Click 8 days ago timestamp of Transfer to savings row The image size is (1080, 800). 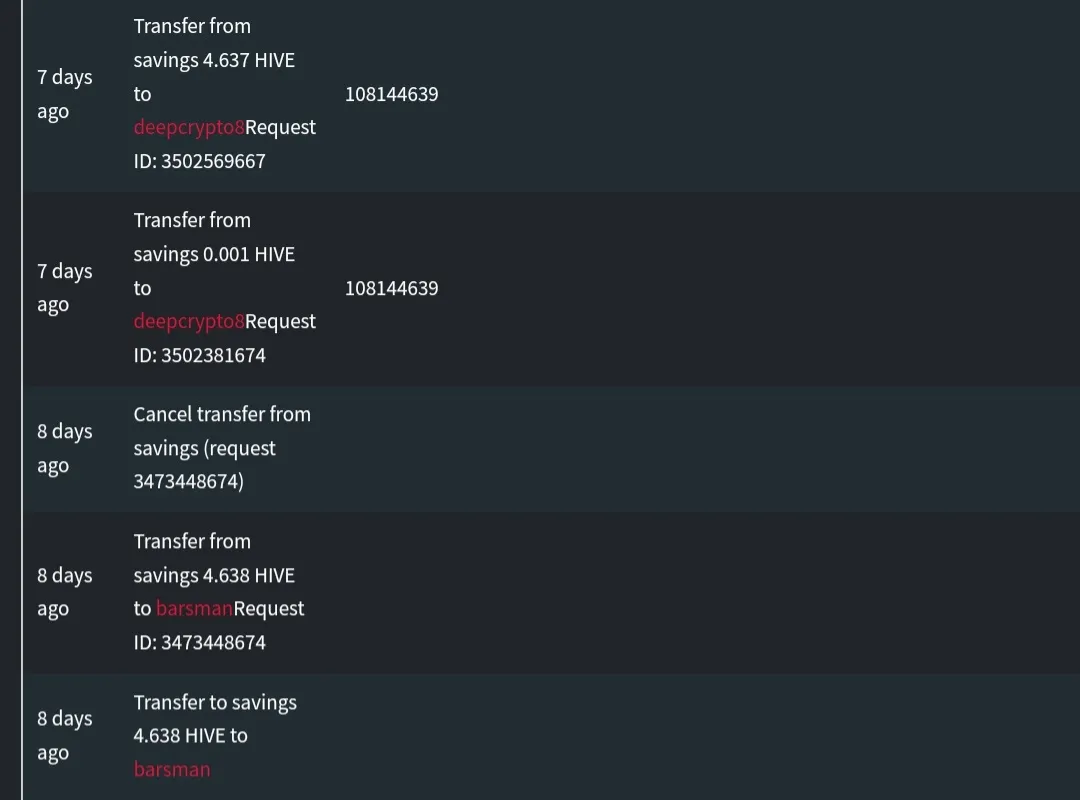(65, 735)
